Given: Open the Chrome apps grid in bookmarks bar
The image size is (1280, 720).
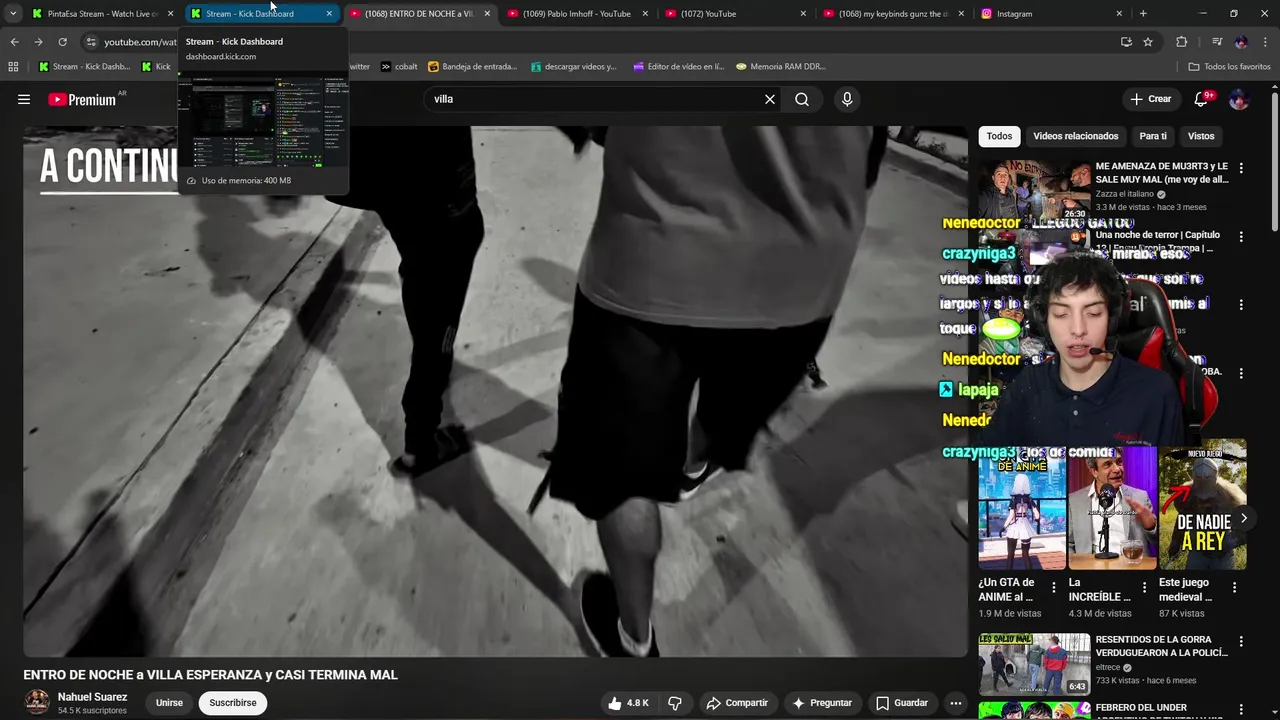Looking at the screenshot, I should coord(13,67).
